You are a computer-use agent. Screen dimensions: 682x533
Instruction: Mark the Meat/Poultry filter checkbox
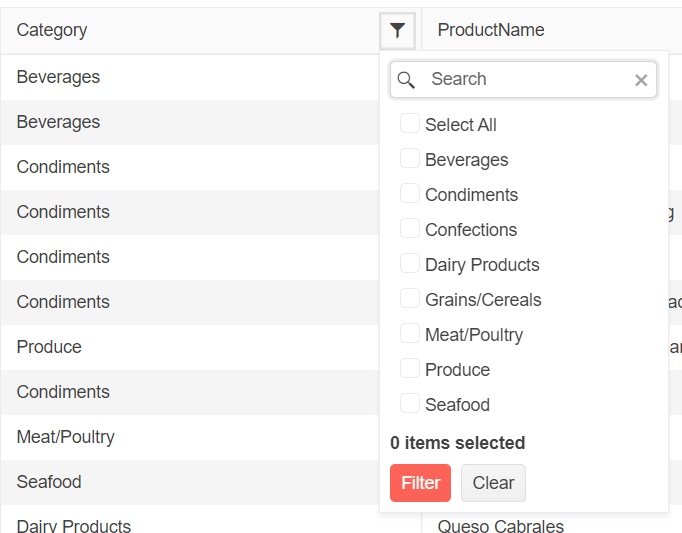410,334
